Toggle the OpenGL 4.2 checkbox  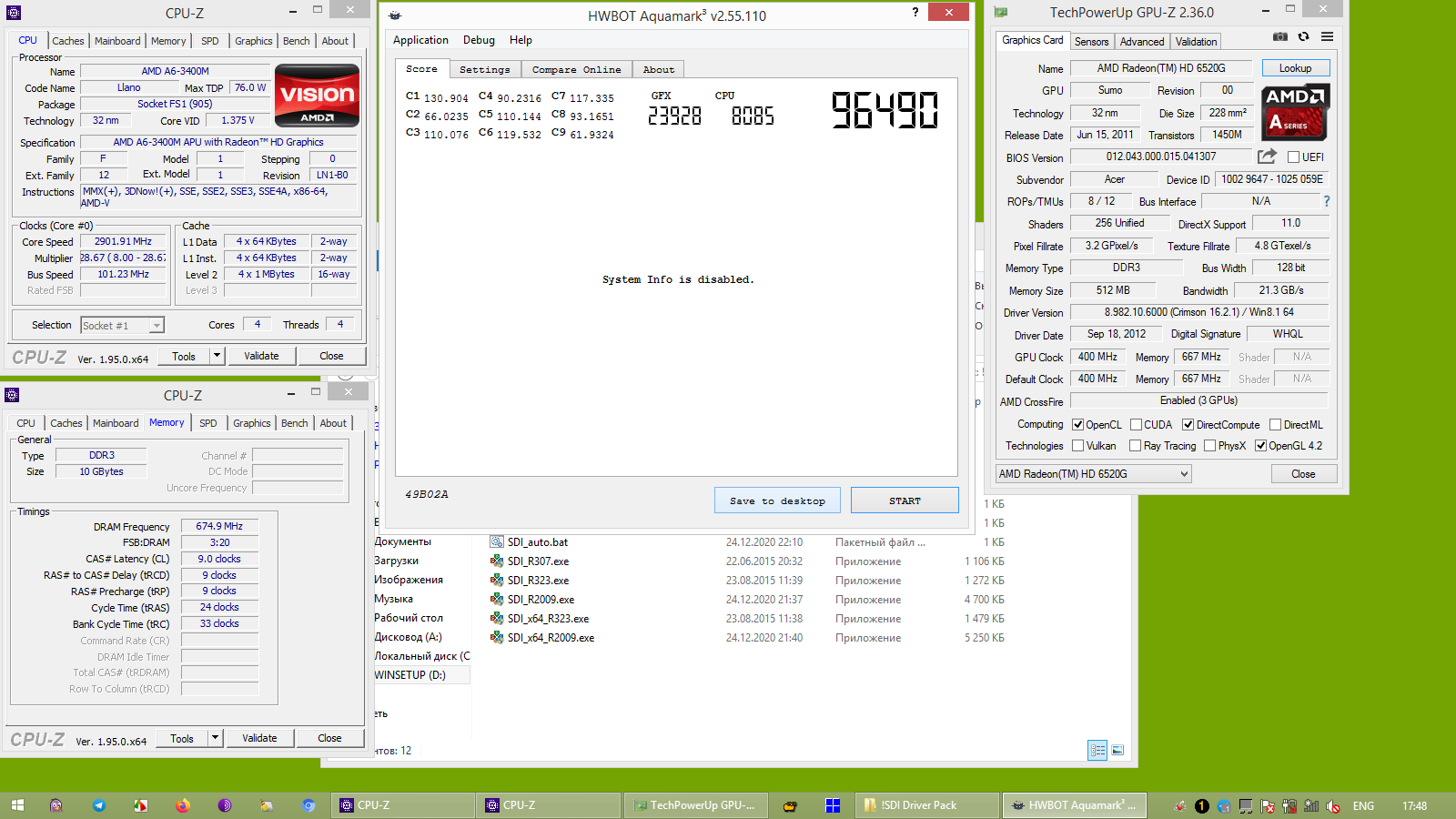[x=1260, y=446]
